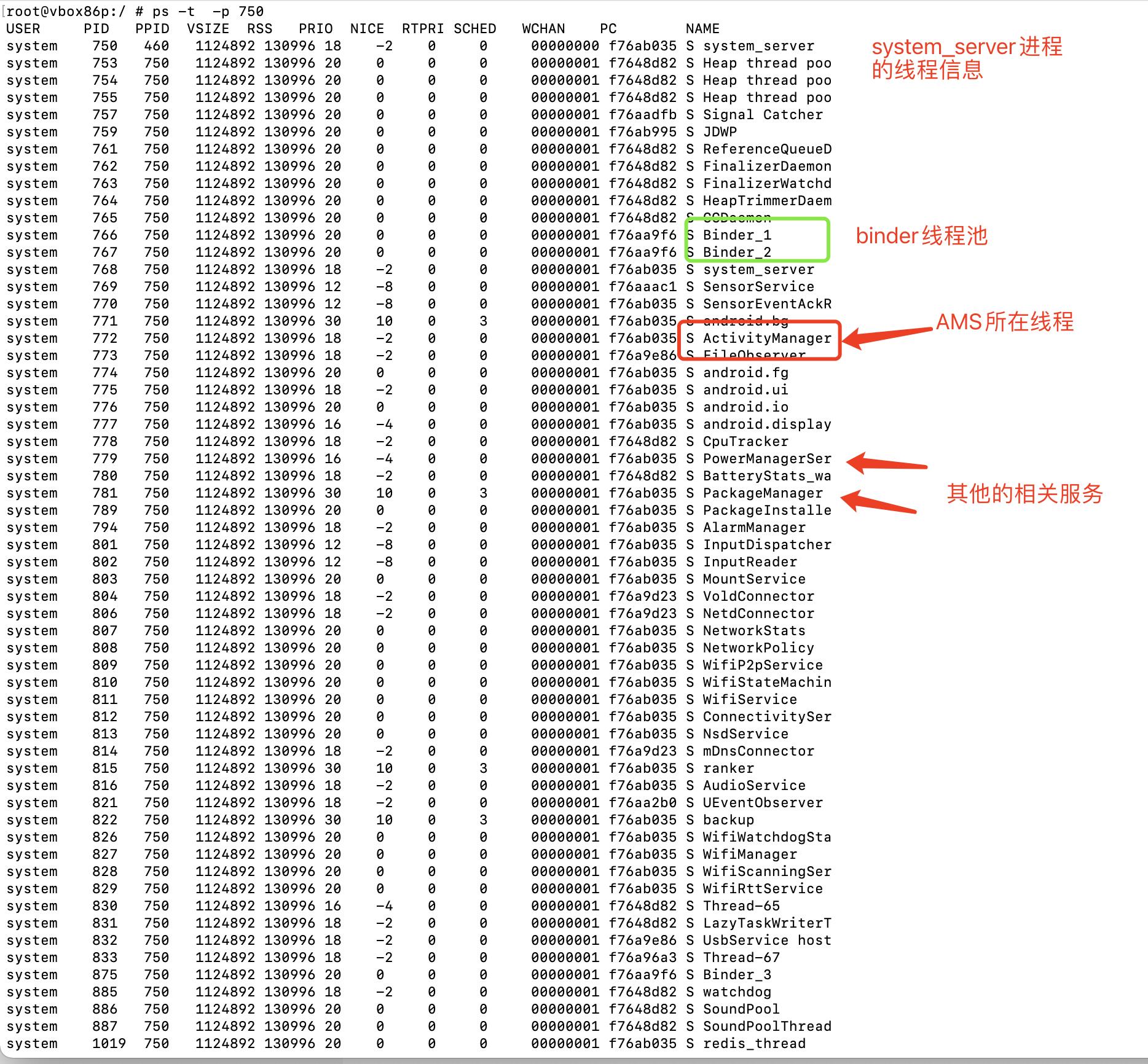This screenshot has width=1148, height=1064.
Task: Click the 'CpuTracker' thread name
Action: coord(745,441)
